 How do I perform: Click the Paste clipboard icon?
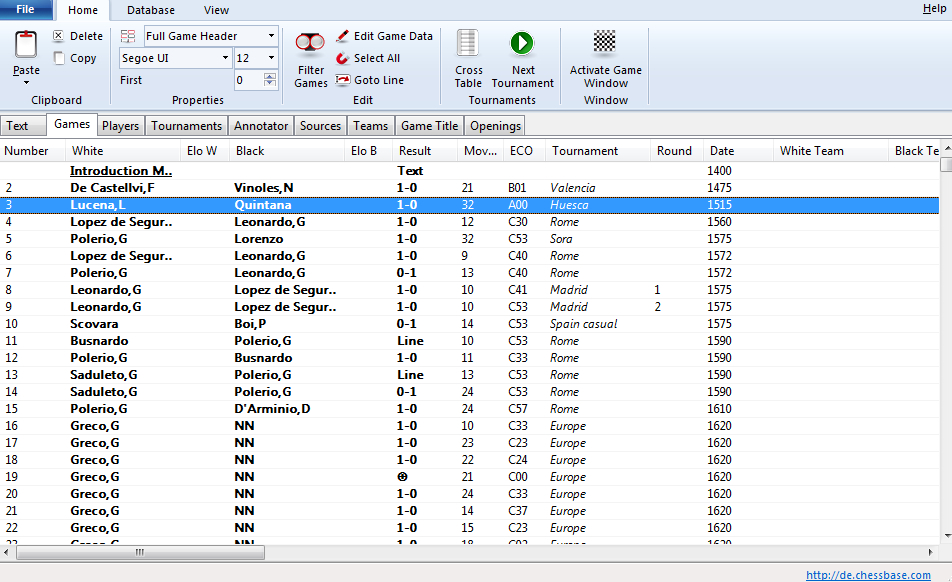click(x=26, y=45)
